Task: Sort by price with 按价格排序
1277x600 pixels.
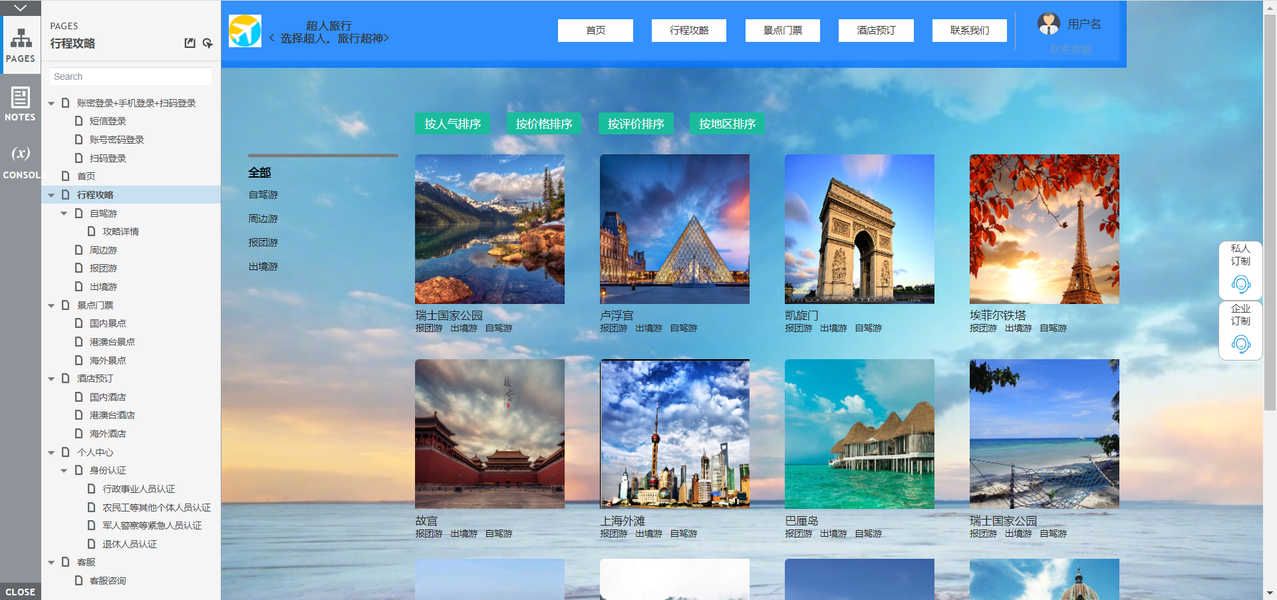Action: [545, 124]
